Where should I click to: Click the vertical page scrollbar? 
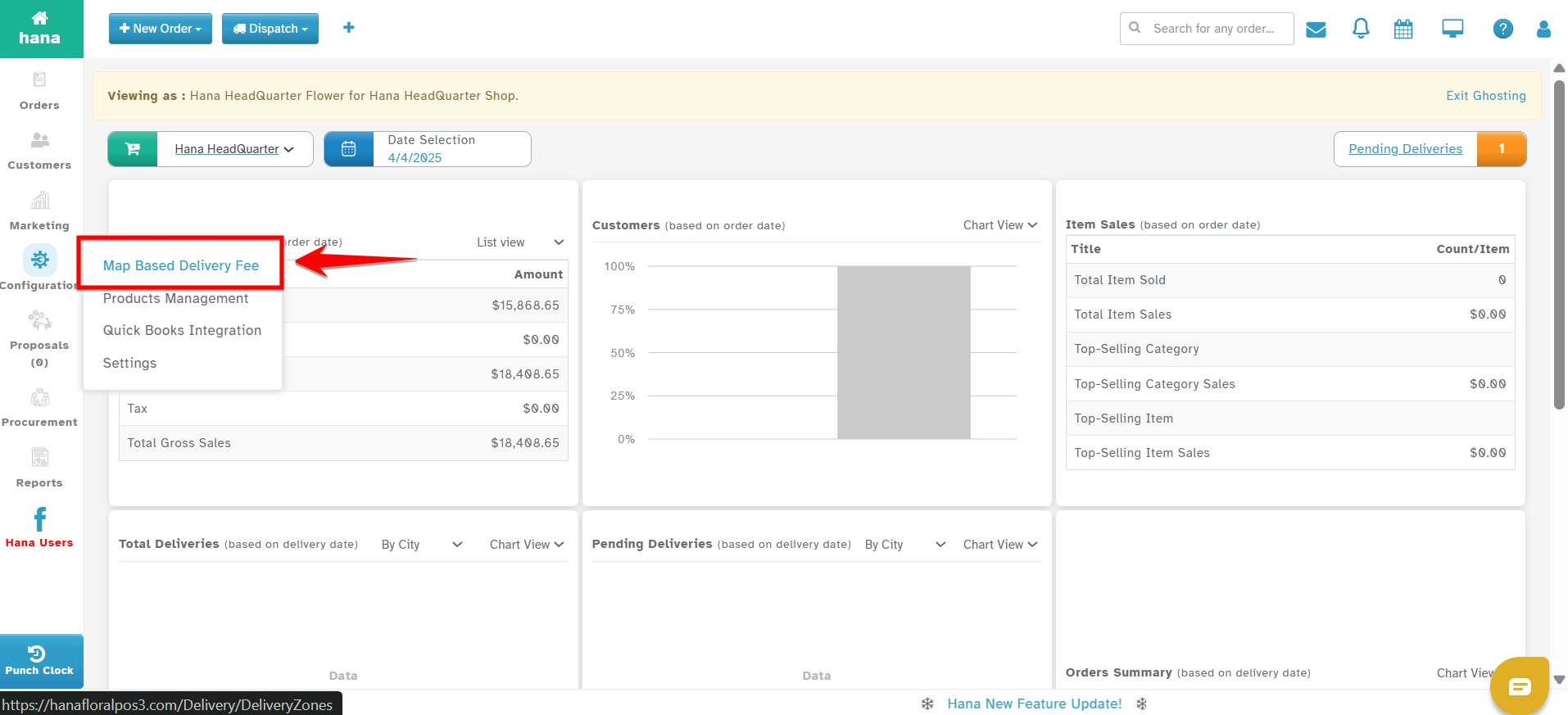coord(1559,244)
